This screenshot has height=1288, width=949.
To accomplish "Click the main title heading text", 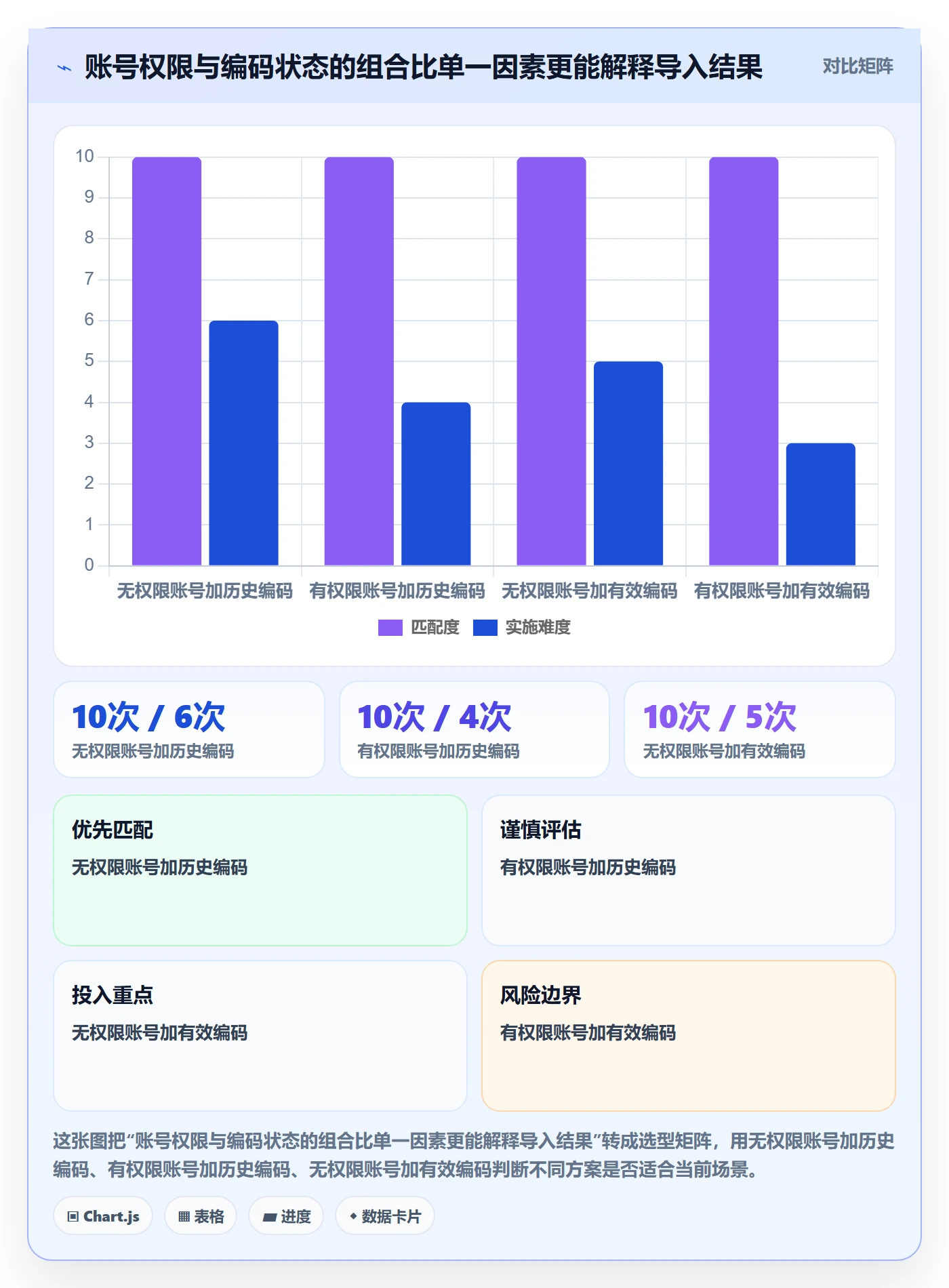I will coord(424,67).
